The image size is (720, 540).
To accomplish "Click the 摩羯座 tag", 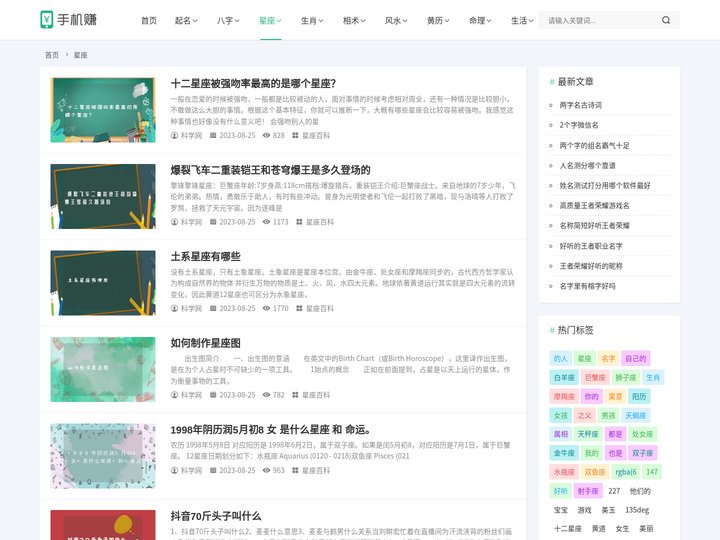I will click(564, 396).
